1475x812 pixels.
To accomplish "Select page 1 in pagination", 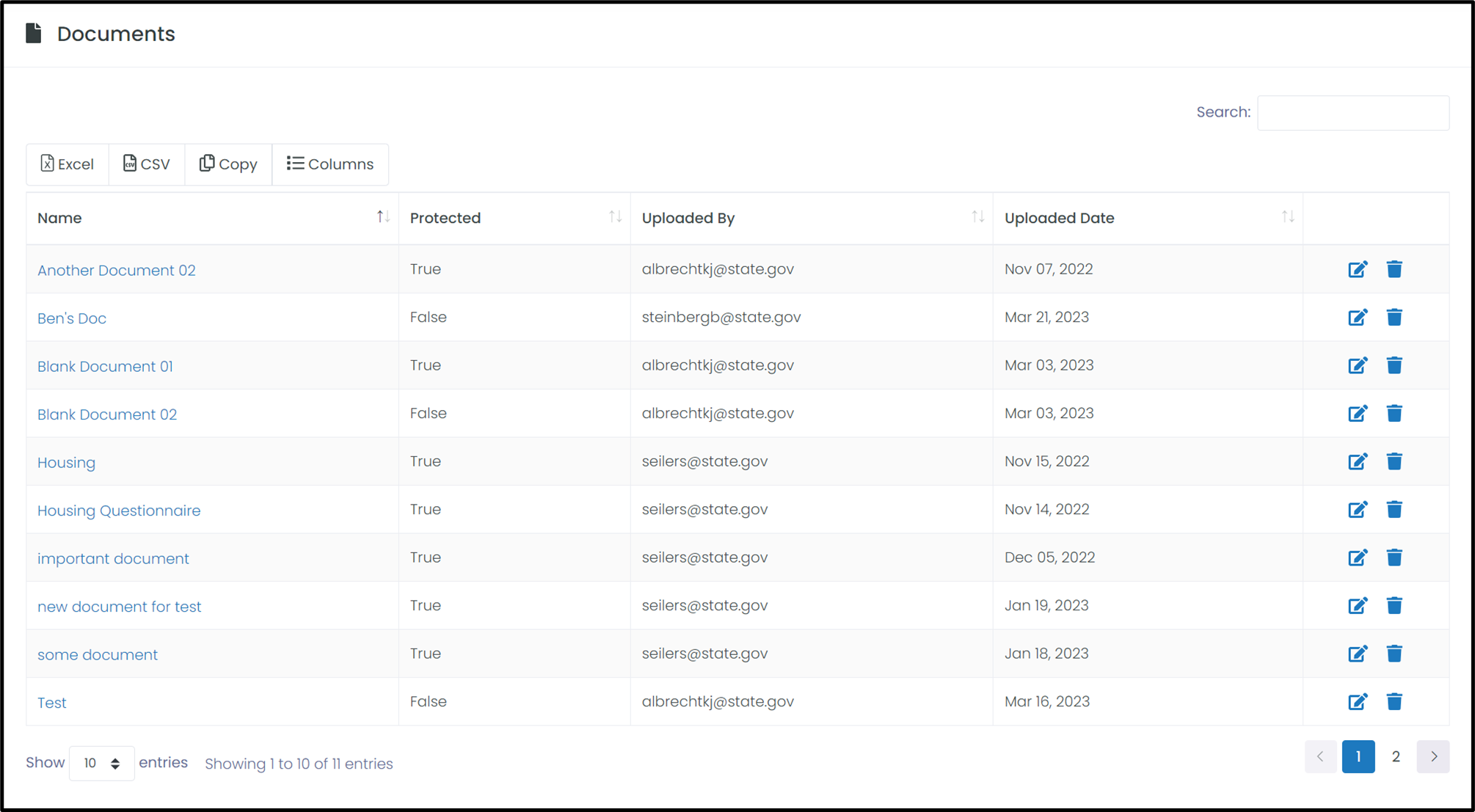I will tap(1358, 756).
